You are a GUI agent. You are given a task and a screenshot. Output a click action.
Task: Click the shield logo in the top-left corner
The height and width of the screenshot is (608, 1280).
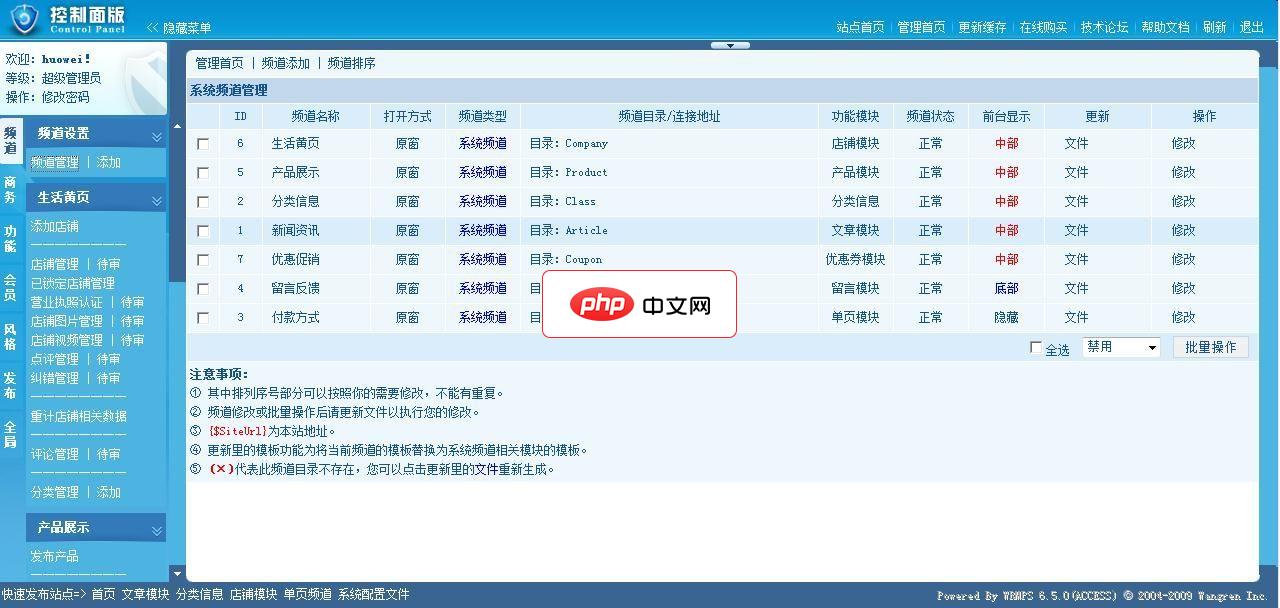point(22,18)
